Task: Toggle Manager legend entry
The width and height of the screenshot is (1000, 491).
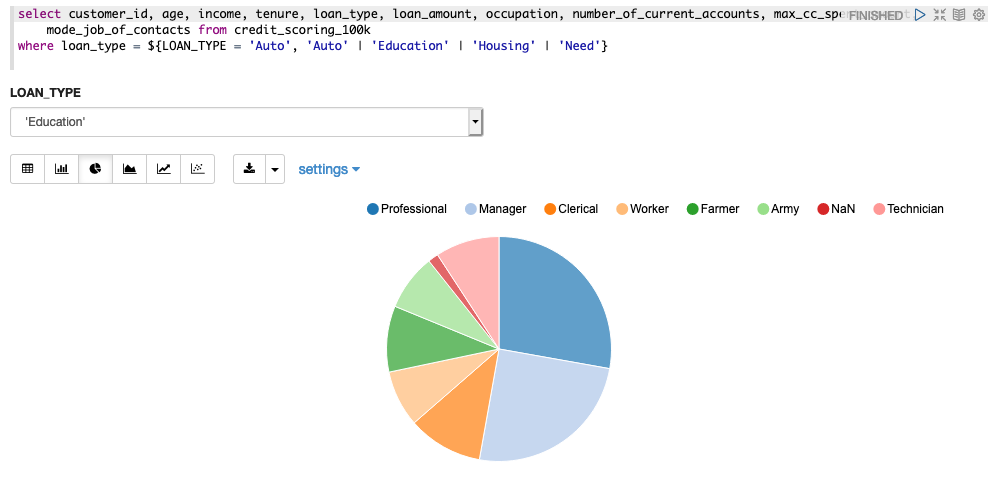Action: 496,209
